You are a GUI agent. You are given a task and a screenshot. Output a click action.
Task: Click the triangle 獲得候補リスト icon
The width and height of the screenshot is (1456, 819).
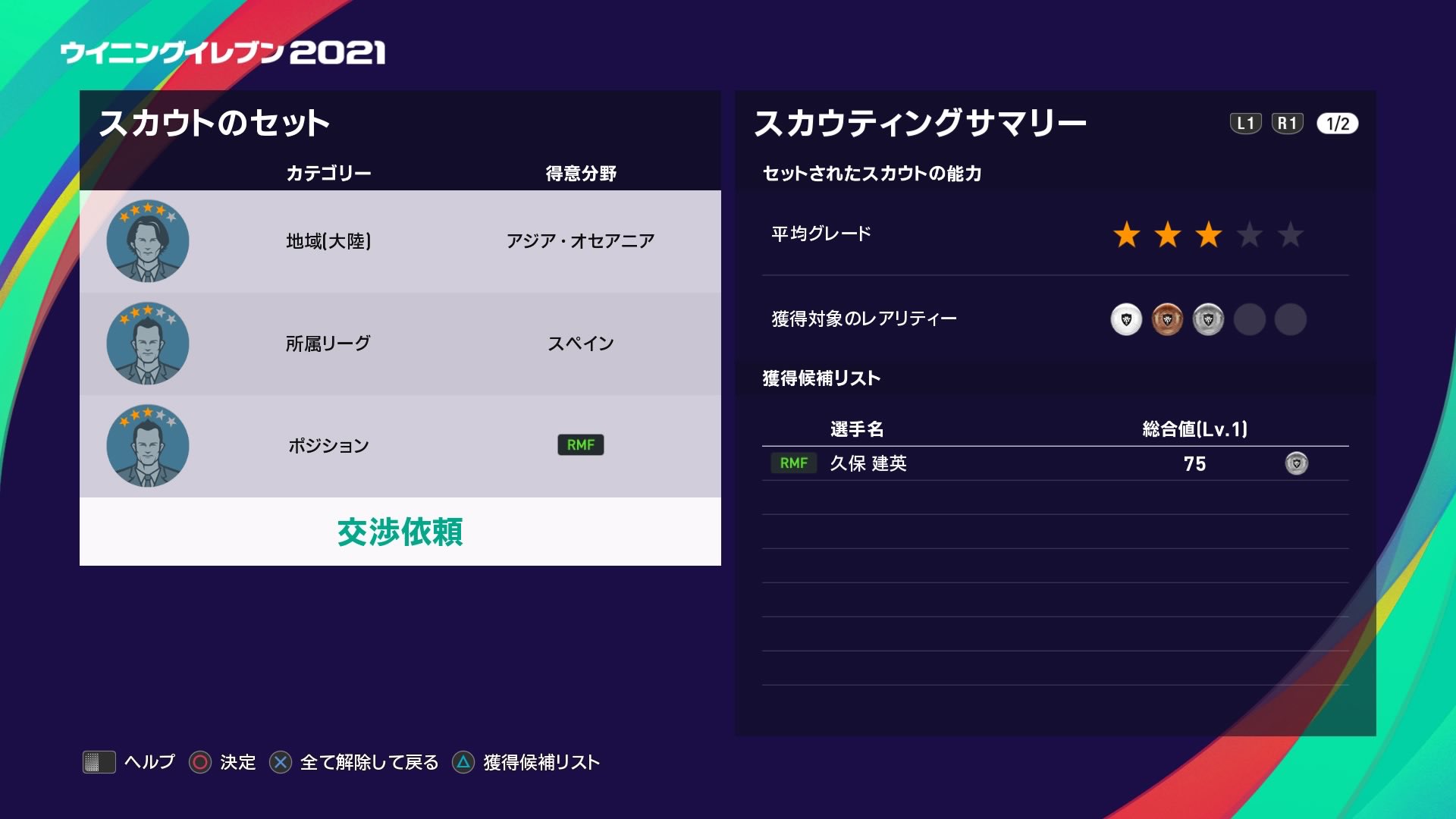(x=463, y=762)
